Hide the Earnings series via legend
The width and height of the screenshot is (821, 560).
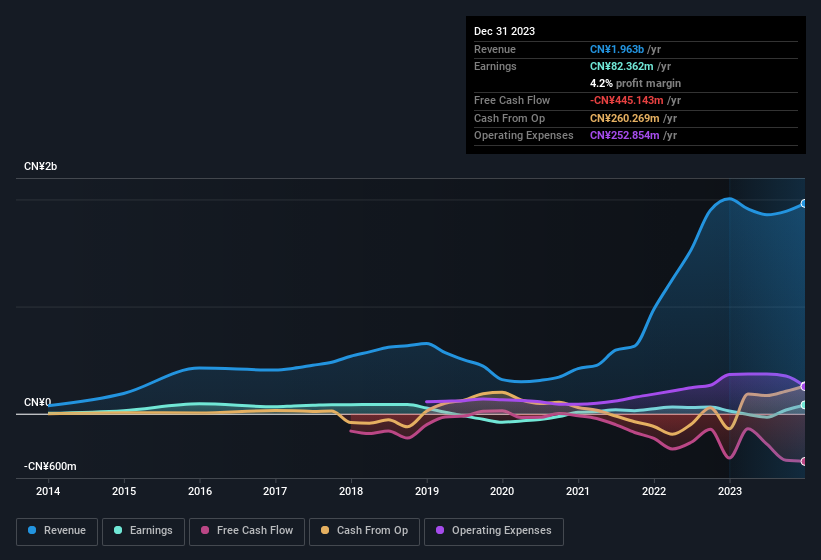pyautogui.click(x=143, y=531)
